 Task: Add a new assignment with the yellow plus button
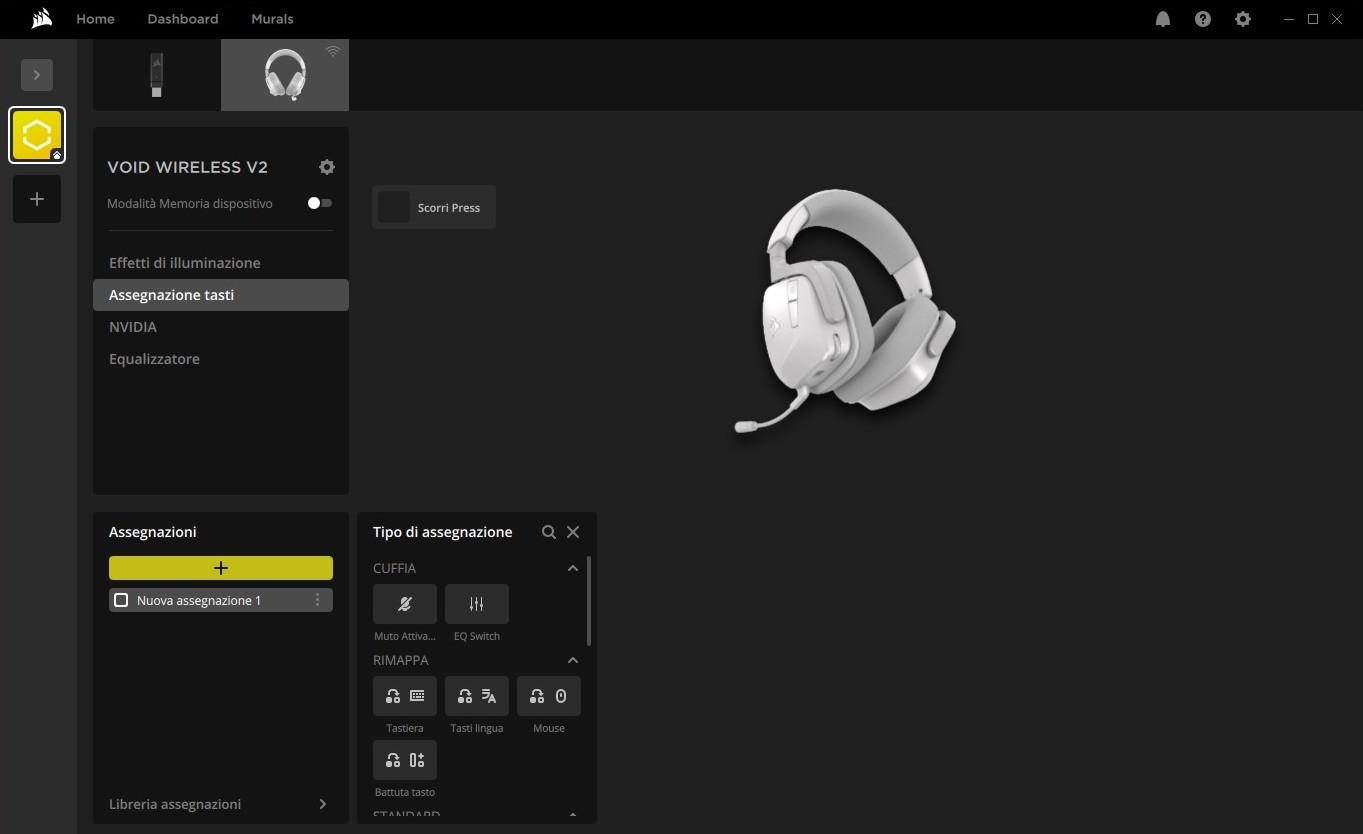tap(220, 568)
